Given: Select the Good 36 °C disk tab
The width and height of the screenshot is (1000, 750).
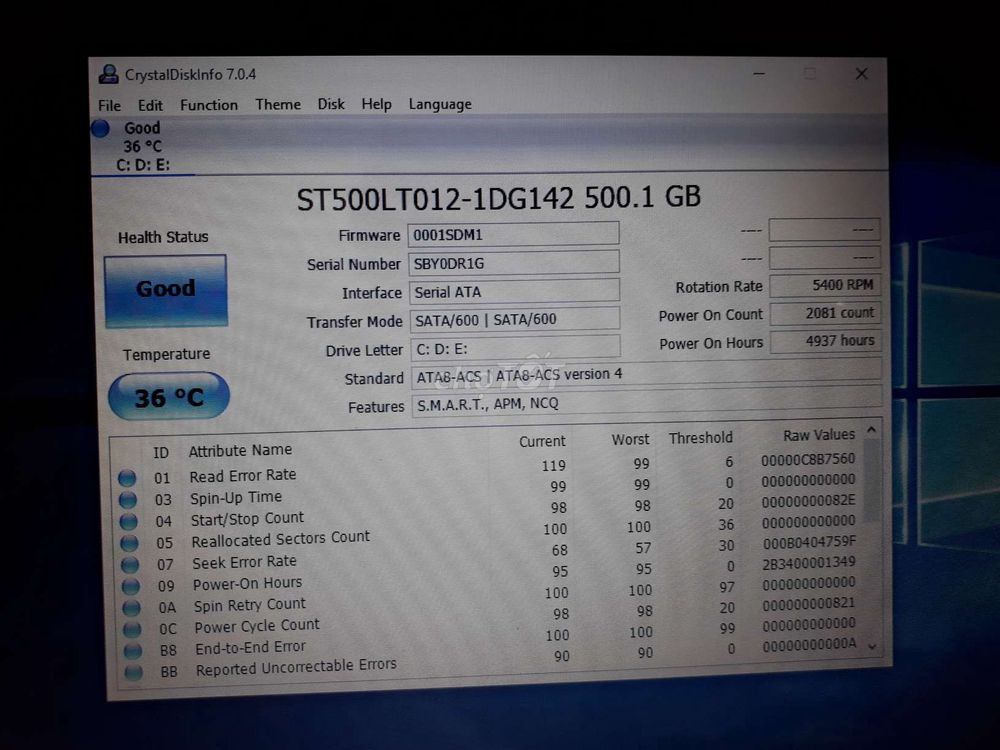Looking at the screenshot, I should tap(142, 147).
